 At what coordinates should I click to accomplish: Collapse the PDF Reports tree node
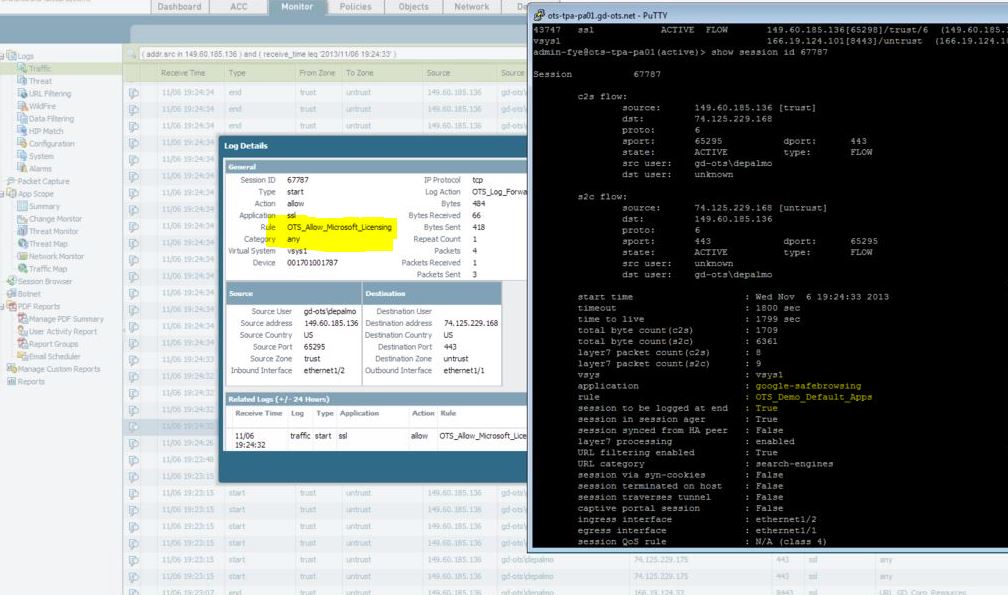point(3,307)
